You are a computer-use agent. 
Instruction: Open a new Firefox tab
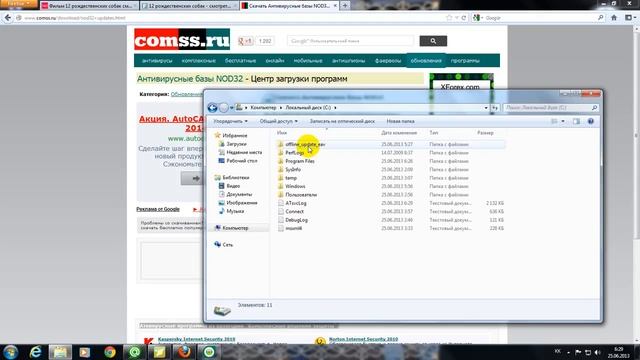pos(345,6)
